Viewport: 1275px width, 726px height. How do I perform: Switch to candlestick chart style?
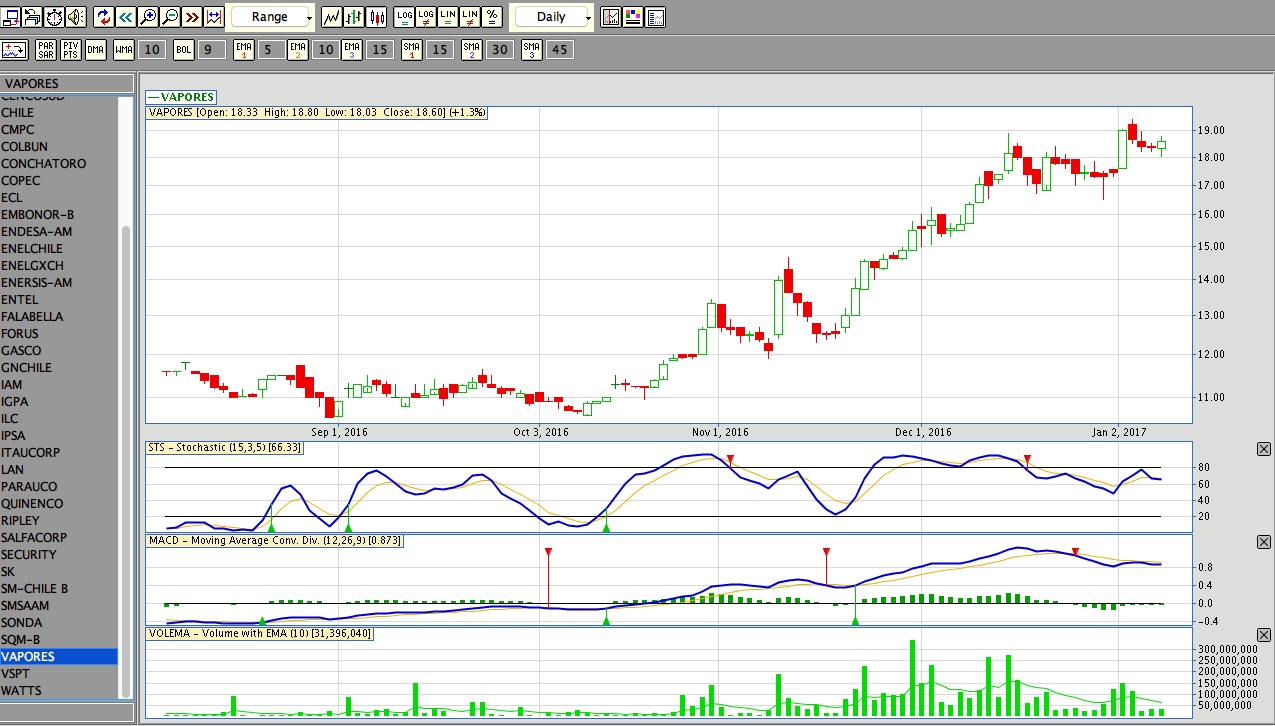377,17
